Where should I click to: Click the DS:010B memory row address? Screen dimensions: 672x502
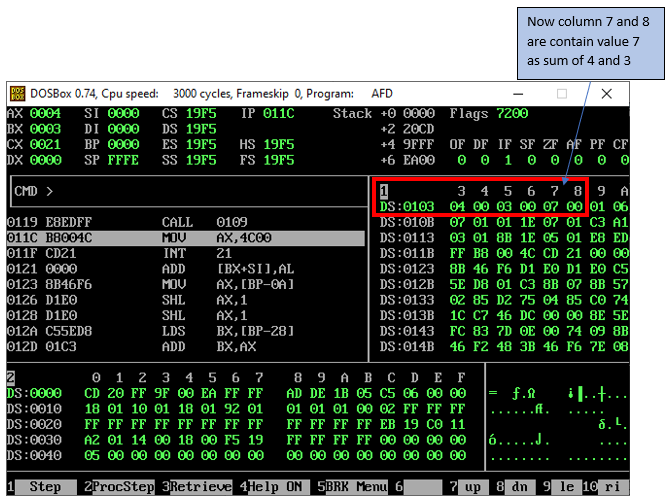click(x=407, y=222)
